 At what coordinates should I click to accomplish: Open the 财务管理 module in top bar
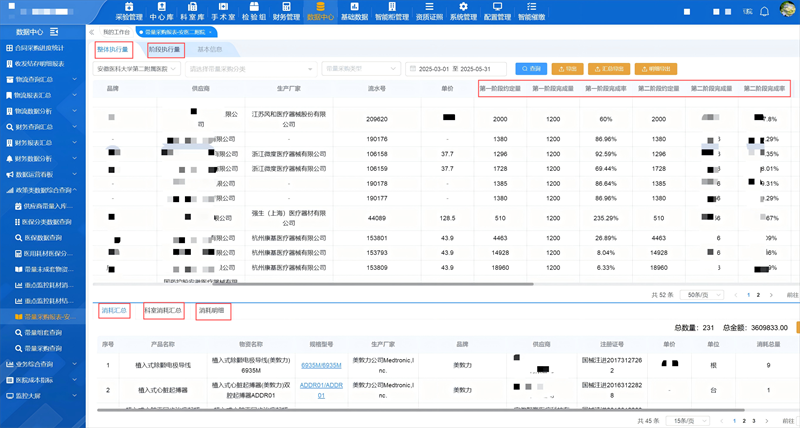(x=286, y=11)
